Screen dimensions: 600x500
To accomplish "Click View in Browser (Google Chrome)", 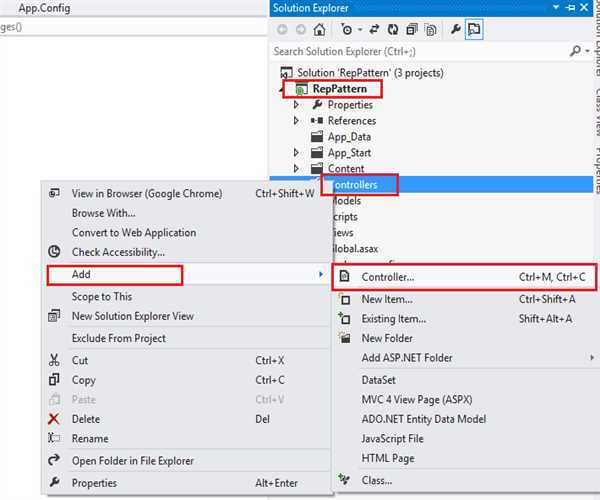I will coord(147,194).
